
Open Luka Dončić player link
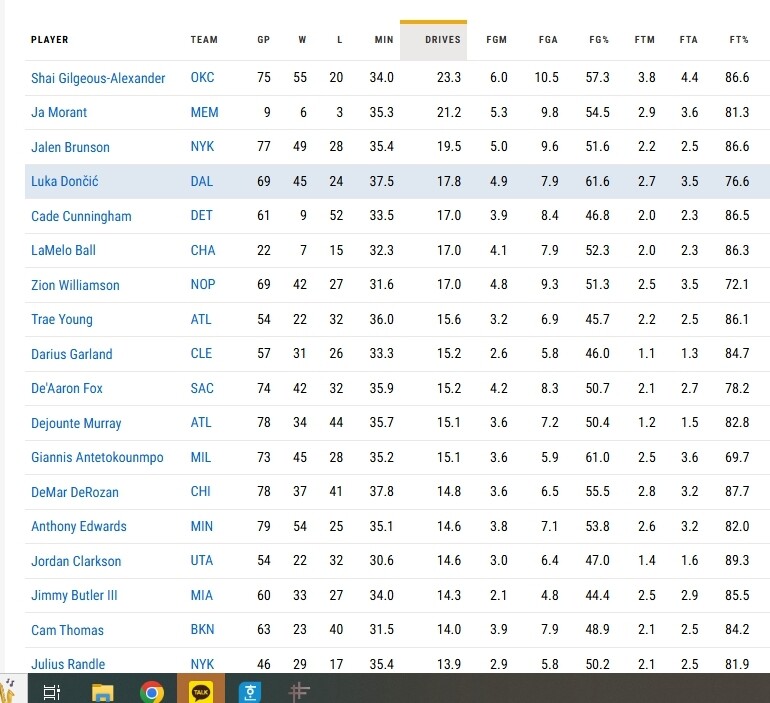pos(64,181)
